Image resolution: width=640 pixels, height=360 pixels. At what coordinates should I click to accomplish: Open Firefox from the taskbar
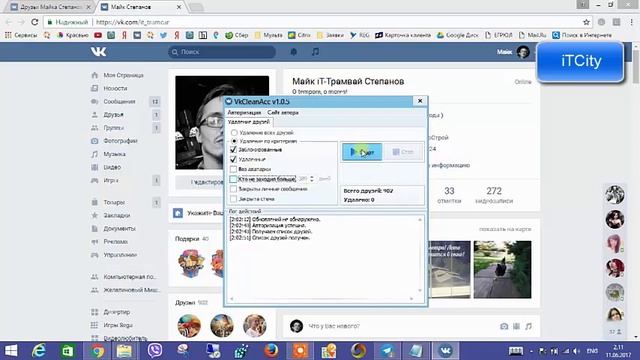point(271,351)
